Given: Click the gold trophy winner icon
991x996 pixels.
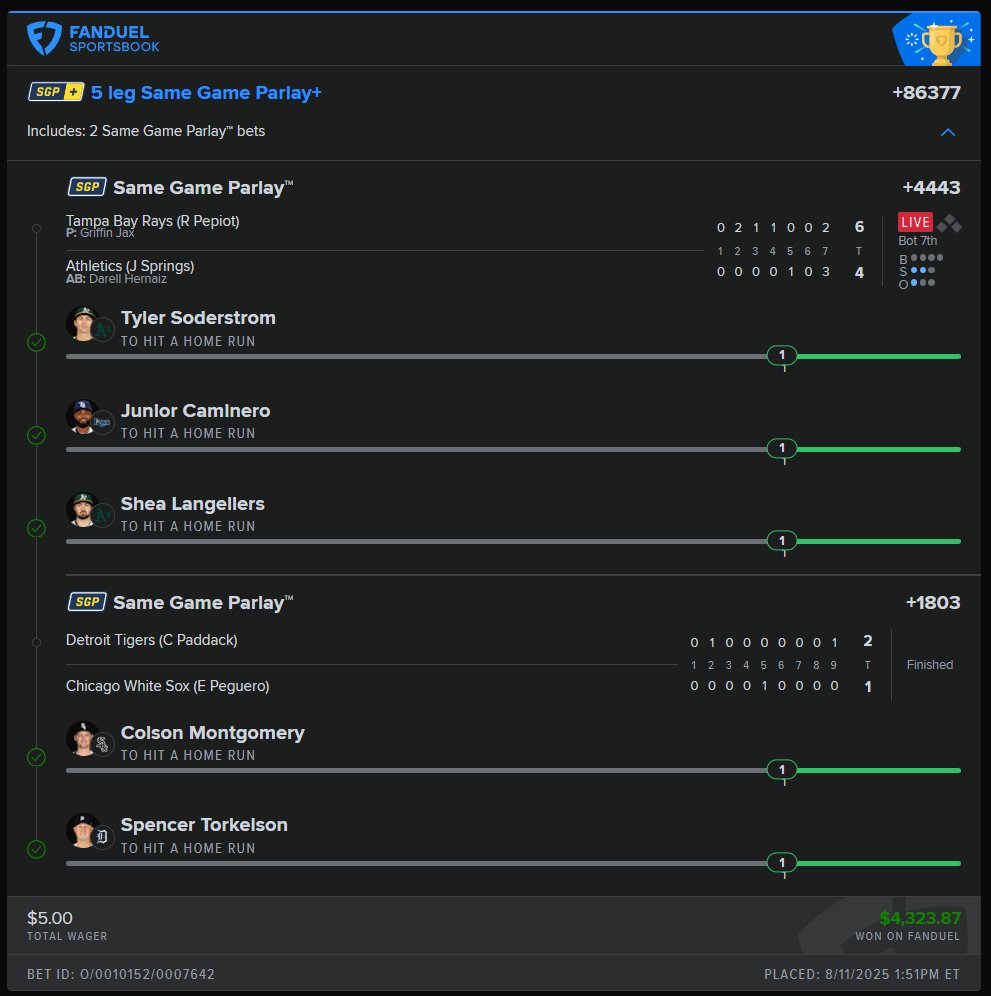Looking at the screenshot, I should pyautogui.click(x=941, y=42).
